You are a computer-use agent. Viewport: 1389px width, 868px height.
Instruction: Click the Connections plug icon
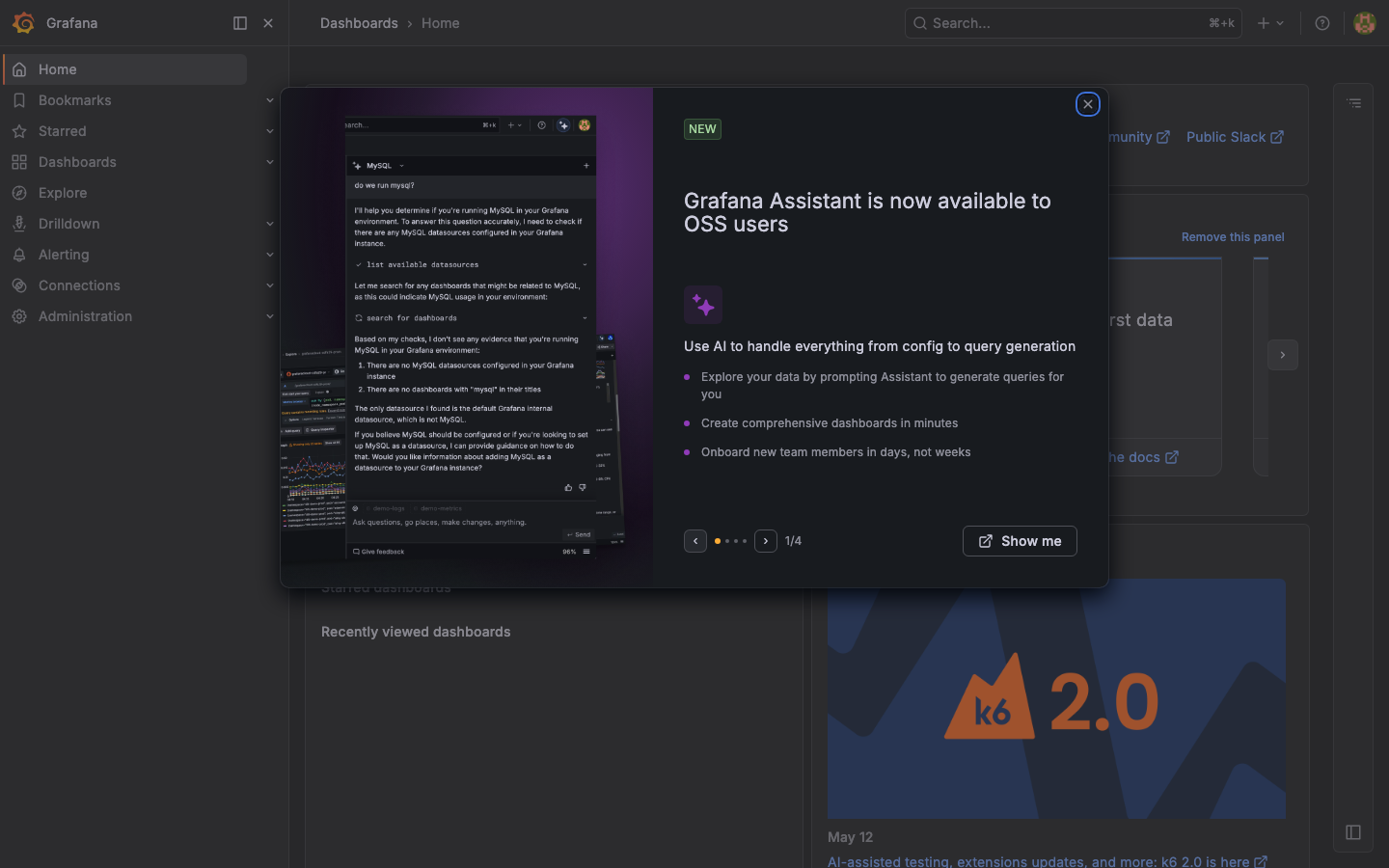[x=19, y=285]
